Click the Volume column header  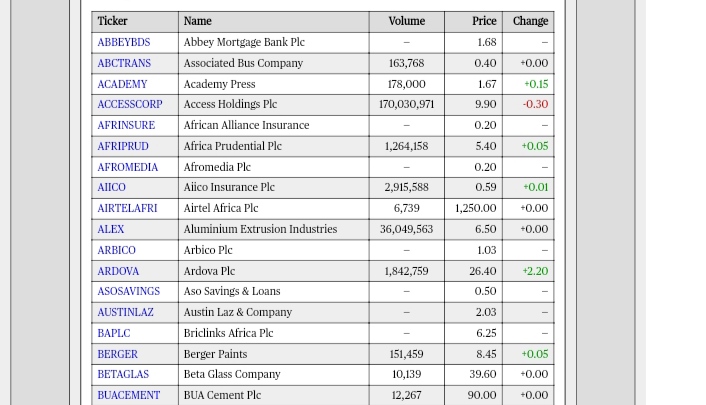coord(407,21)
